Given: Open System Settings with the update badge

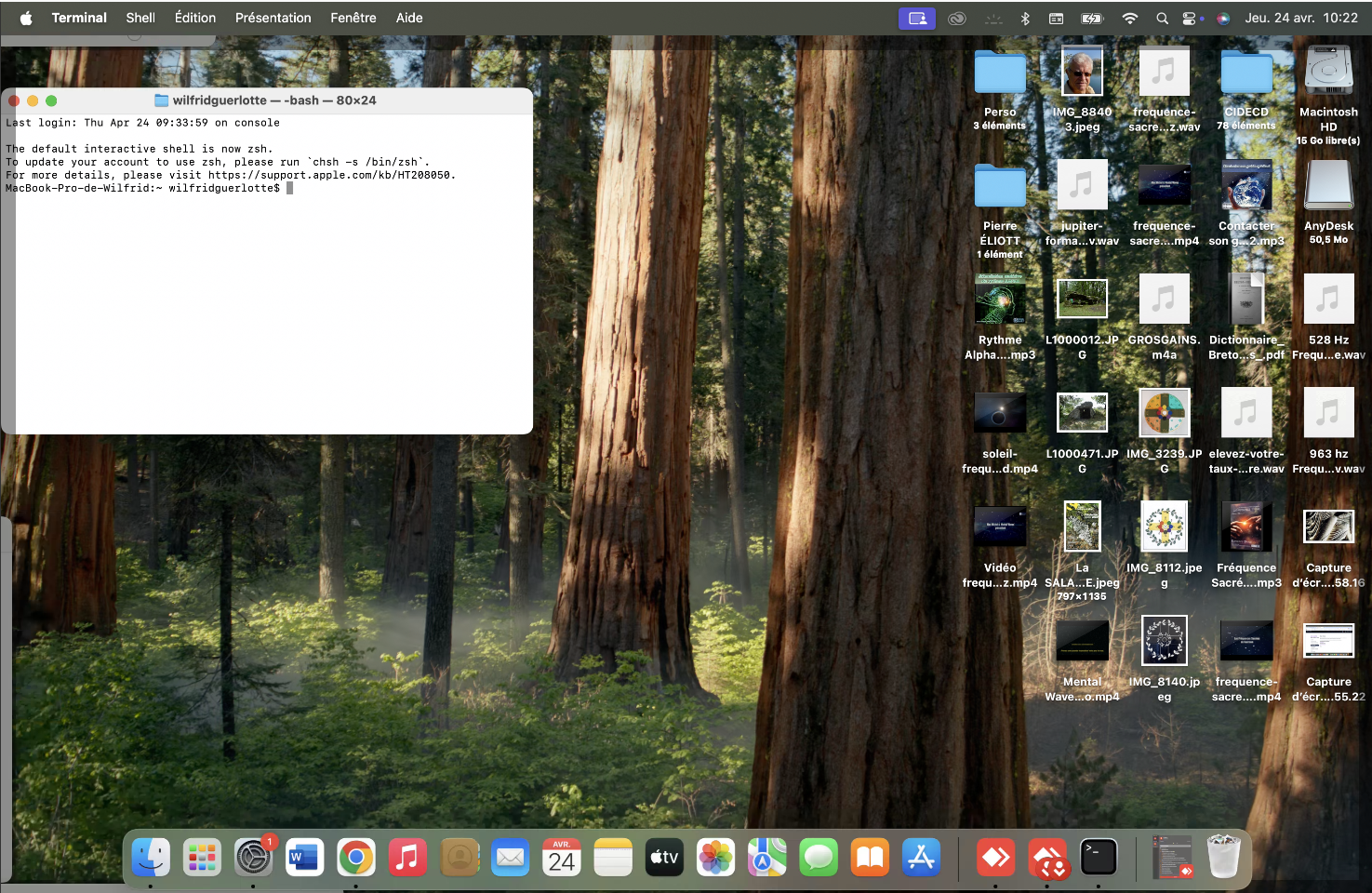Looking at the screenshot, I should pos(253,857).
